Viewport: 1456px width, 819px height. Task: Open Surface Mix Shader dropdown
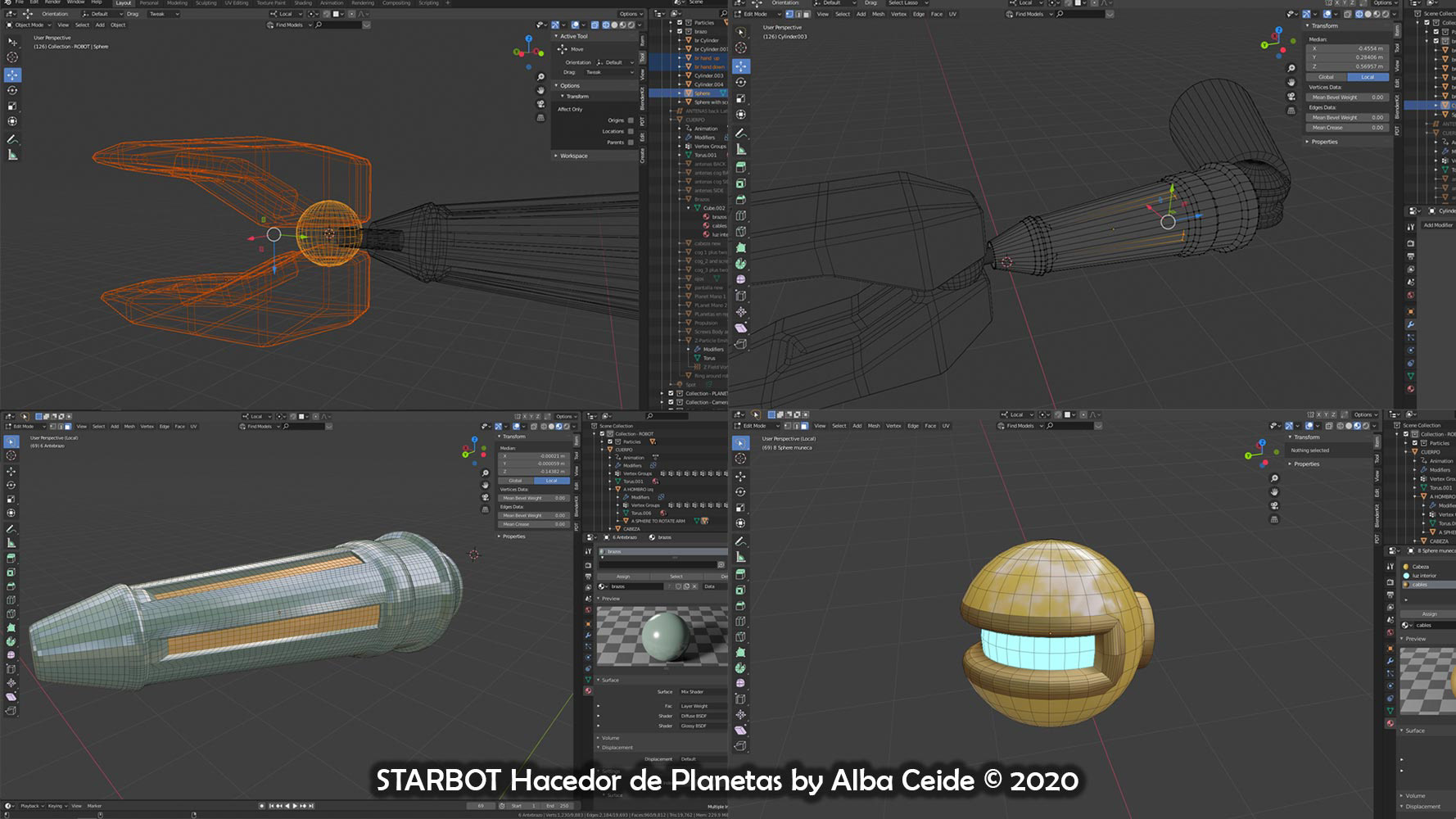tap(703, 692)
